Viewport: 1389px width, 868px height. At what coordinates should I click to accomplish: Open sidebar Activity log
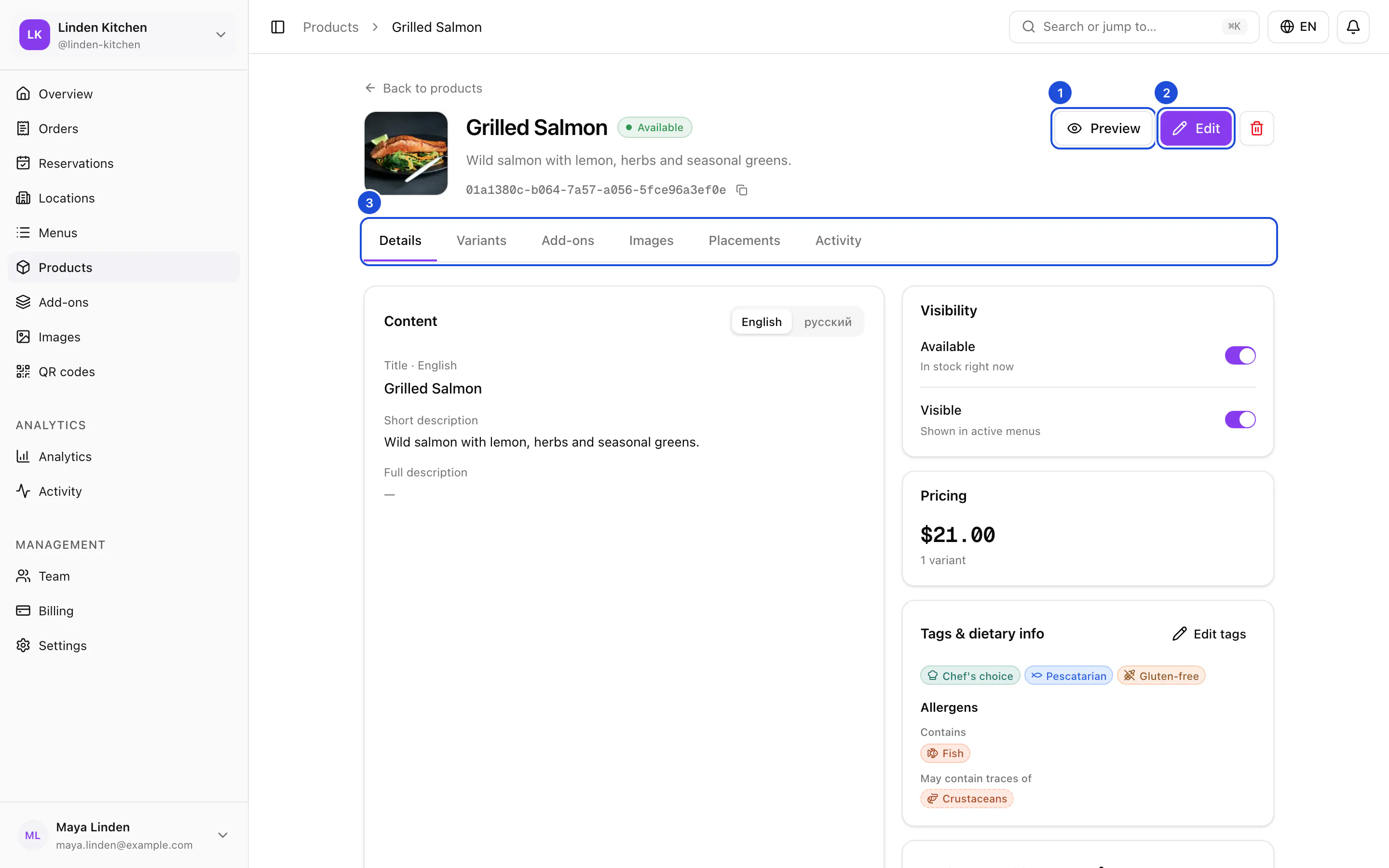tap(124, 491)
